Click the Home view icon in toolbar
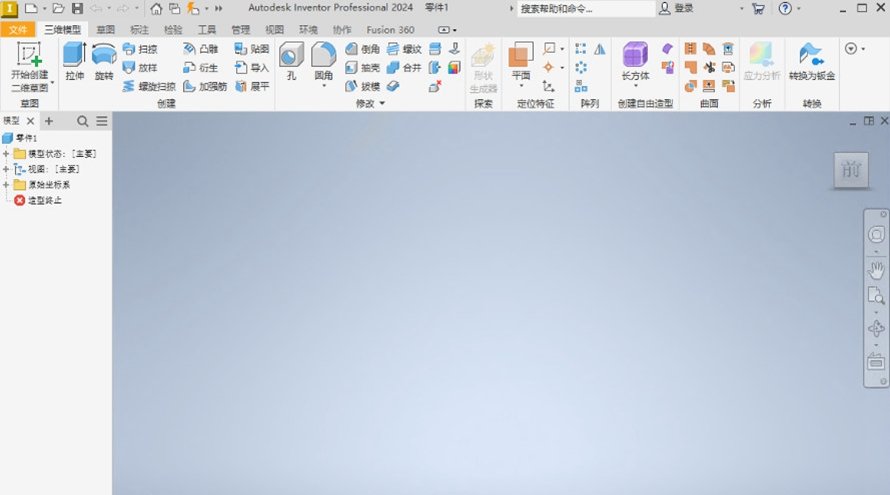This screenshot has height=495, width=890. (156, 9)
